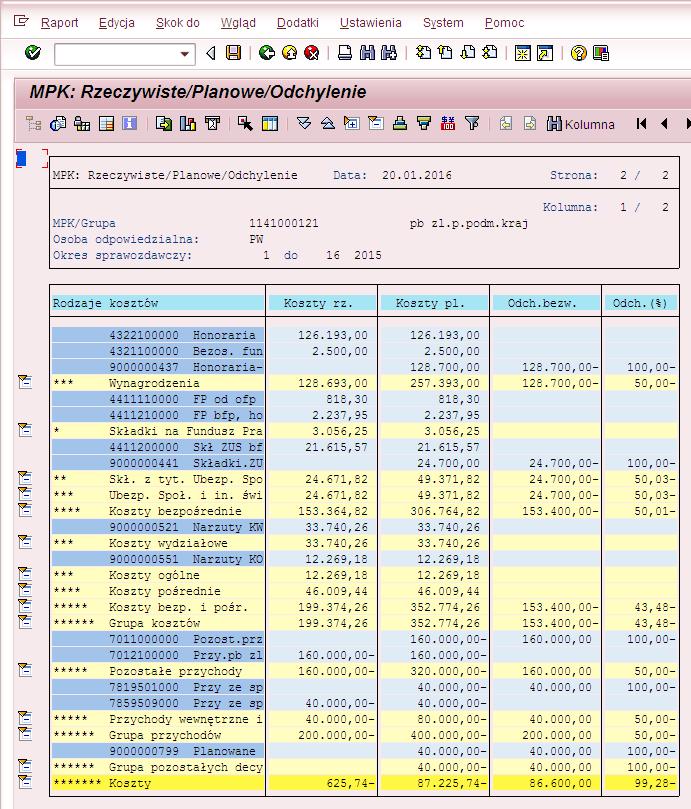Screen dimensions: 691x809
Task: Click the single-level collapse up-triangle icon
Action: coord(328,123)
